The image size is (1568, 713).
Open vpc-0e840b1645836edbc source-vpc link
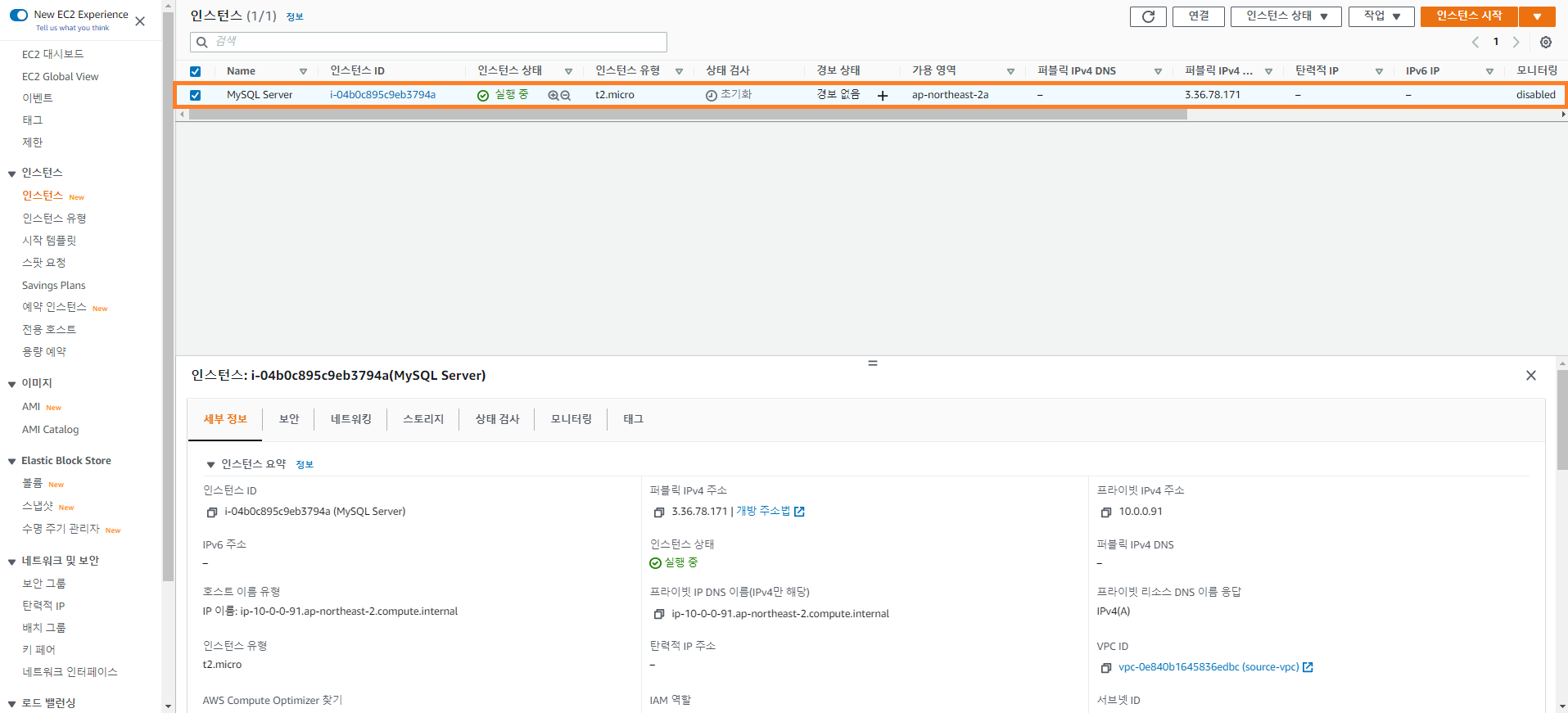1209,667
